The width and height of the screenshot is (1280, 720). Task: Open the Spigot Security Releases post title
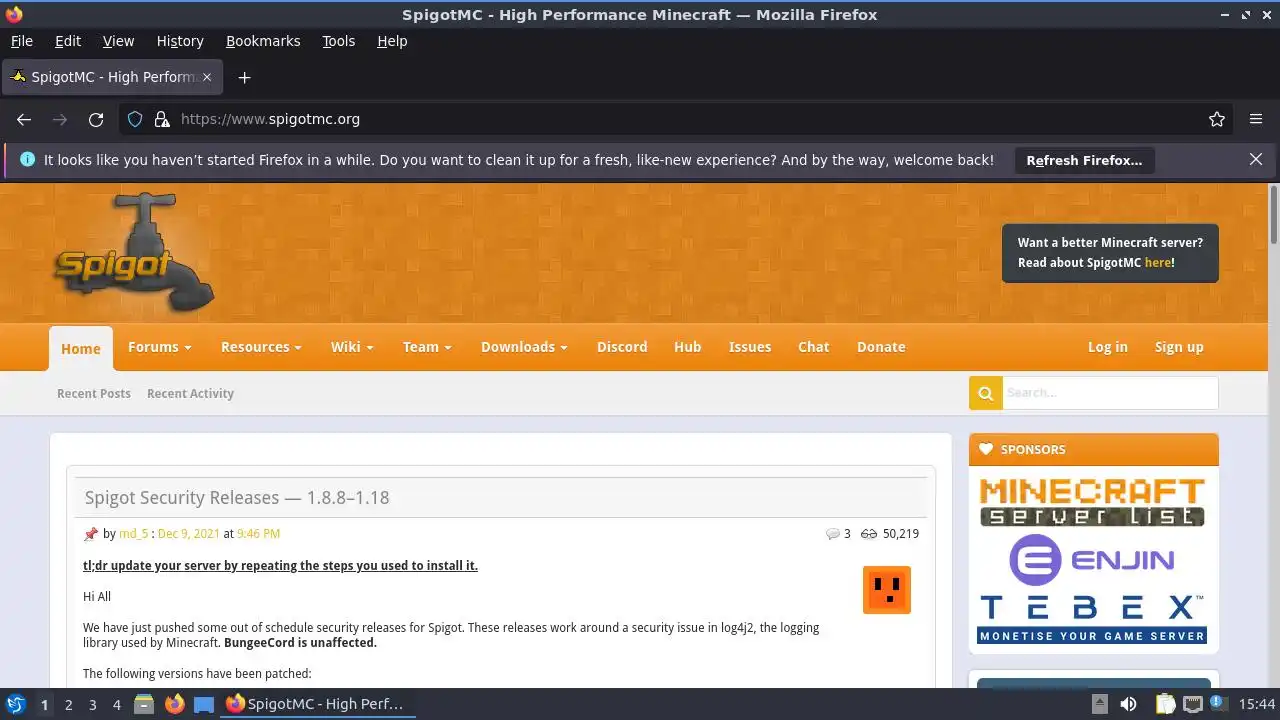(237, 497)
